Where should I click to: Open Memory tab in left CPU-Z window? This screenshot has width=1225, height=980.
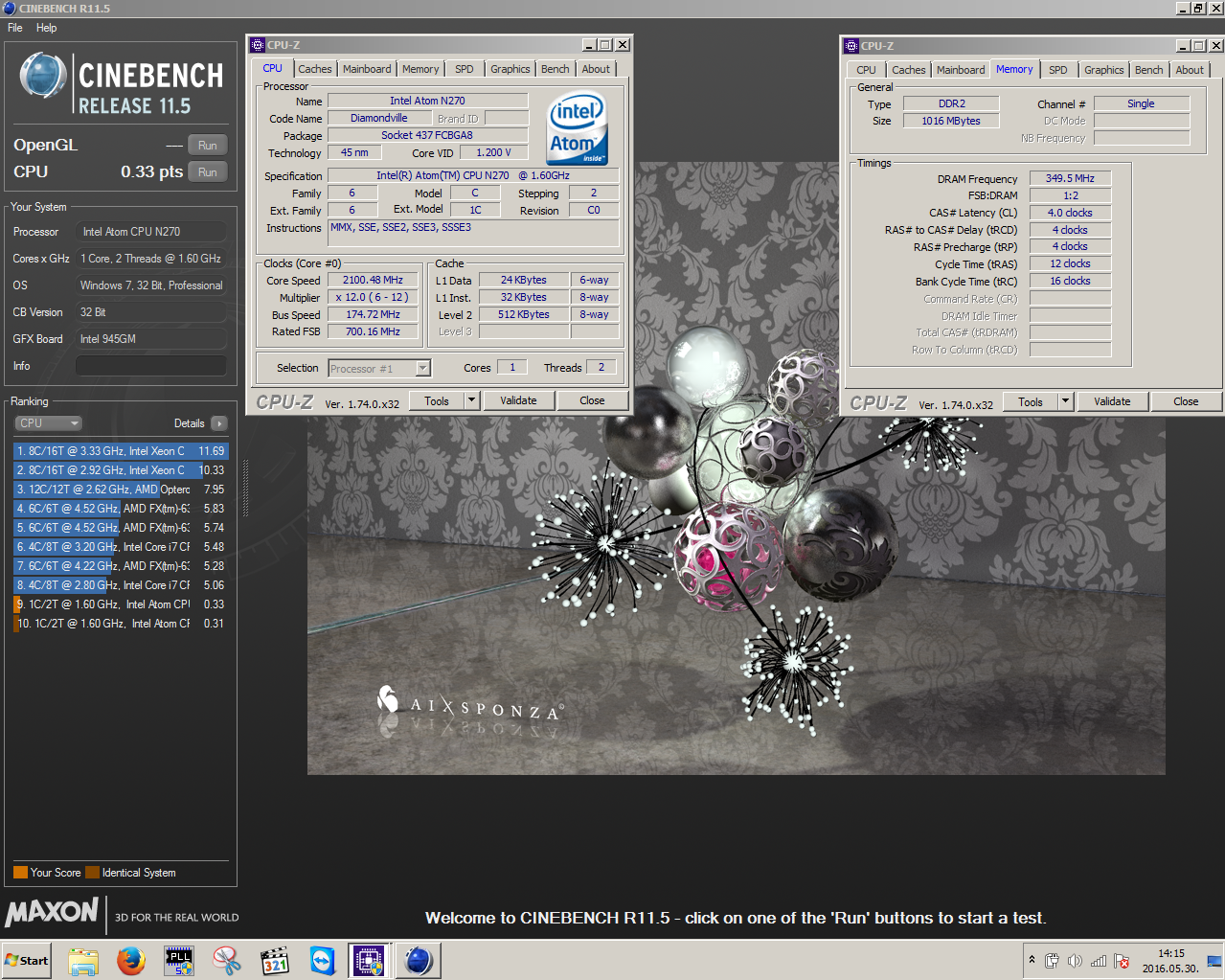point(420,69)
